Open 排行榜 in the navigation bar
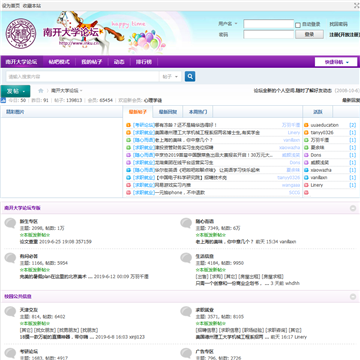This screenshot has width=360, height=360. 143,62
